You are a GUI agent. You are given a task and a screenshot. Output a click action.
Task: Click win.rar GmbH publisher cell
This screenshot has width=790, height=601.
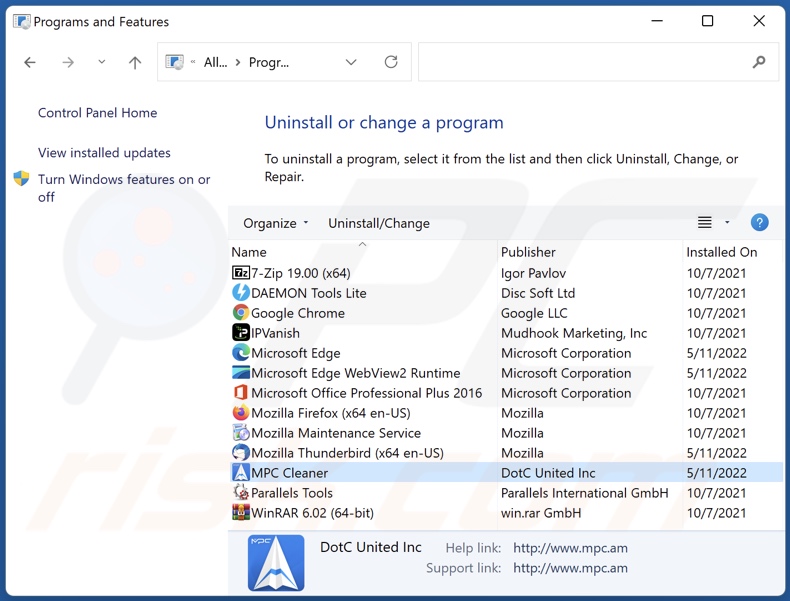coord(541,513)
